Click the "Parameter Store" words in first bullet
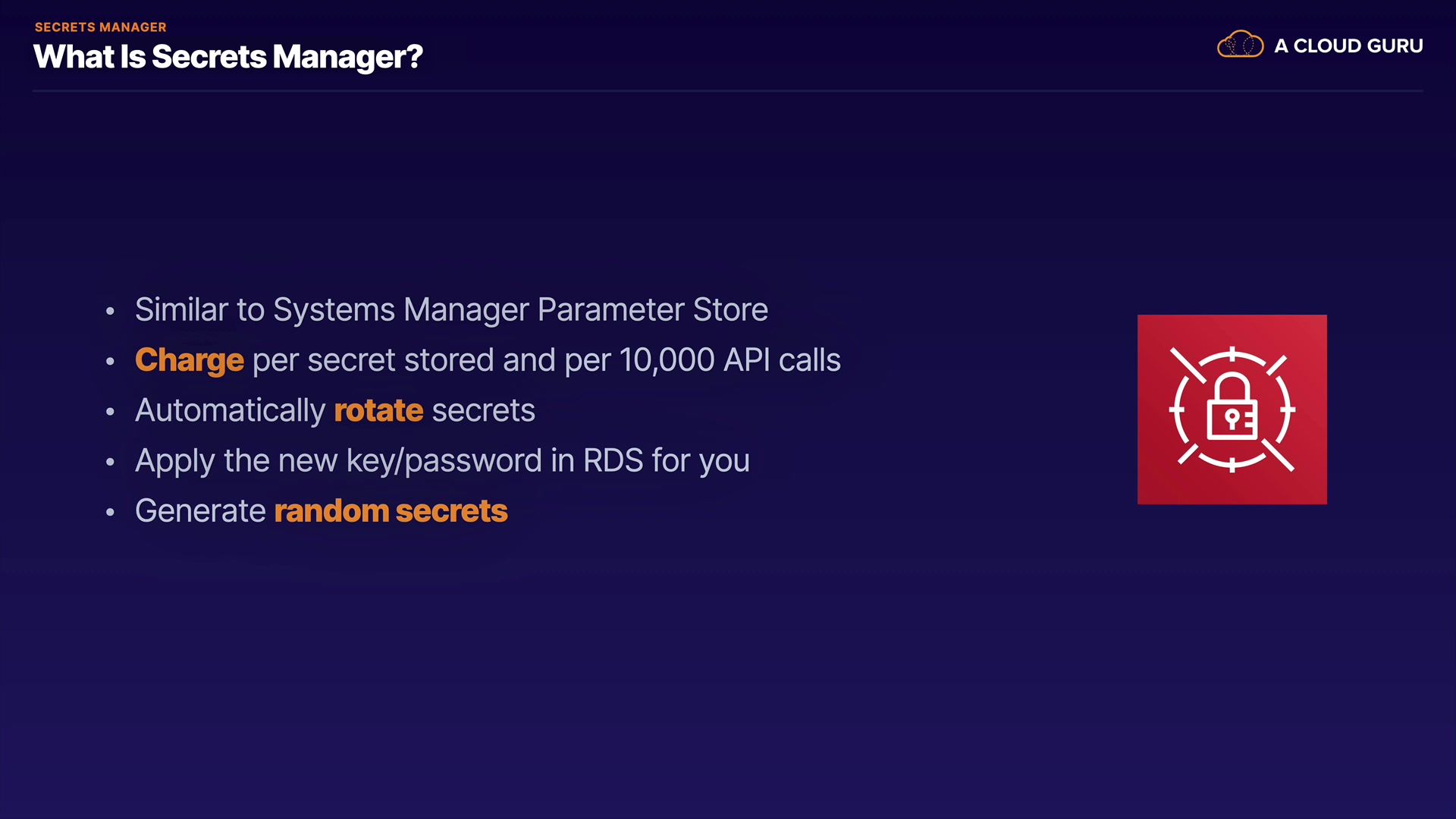Image resolution: width=1456 pixels, height=819 pixels. coord(652,309)
